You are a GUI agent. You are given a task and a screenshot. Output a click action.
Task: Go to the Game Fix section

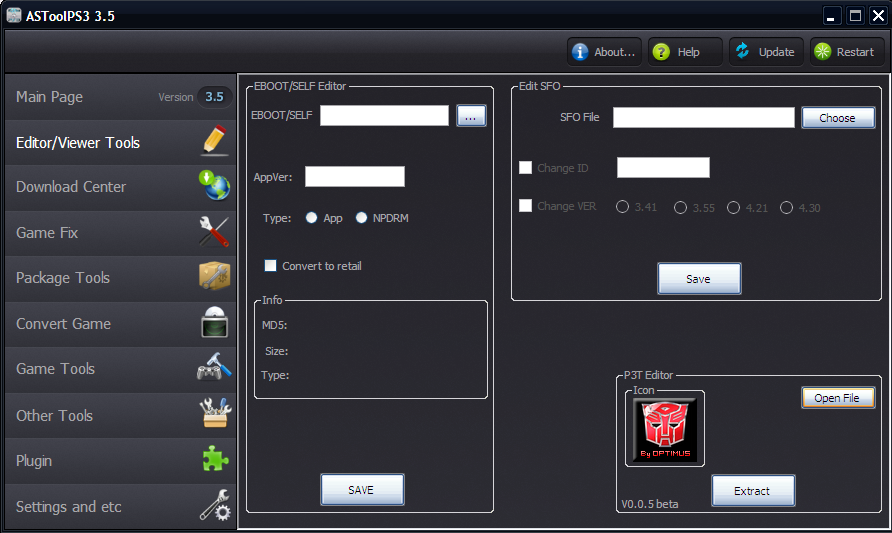pyautogui.click(x=121, y=233)
